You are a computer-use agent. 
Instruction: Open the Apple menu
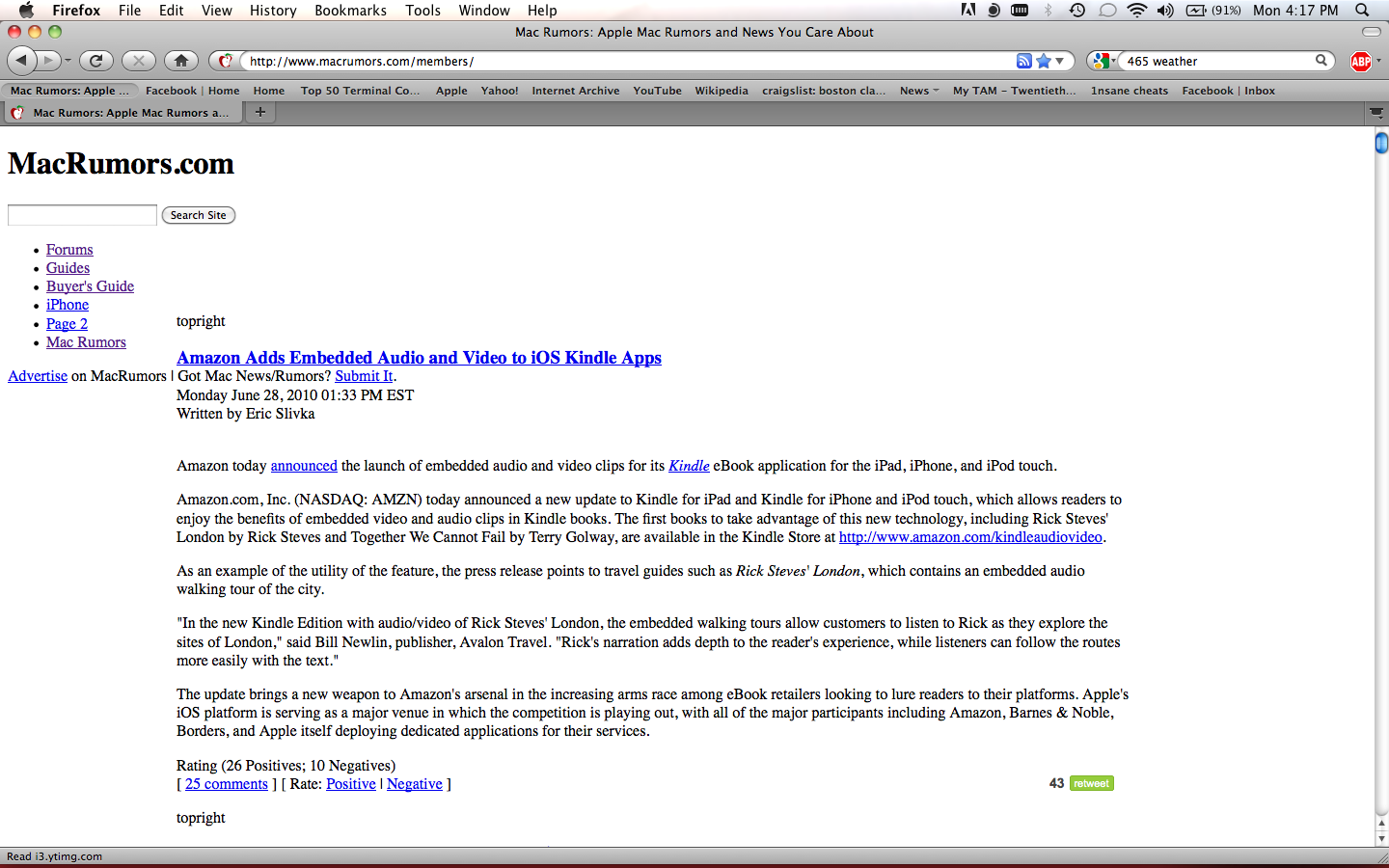26,11
